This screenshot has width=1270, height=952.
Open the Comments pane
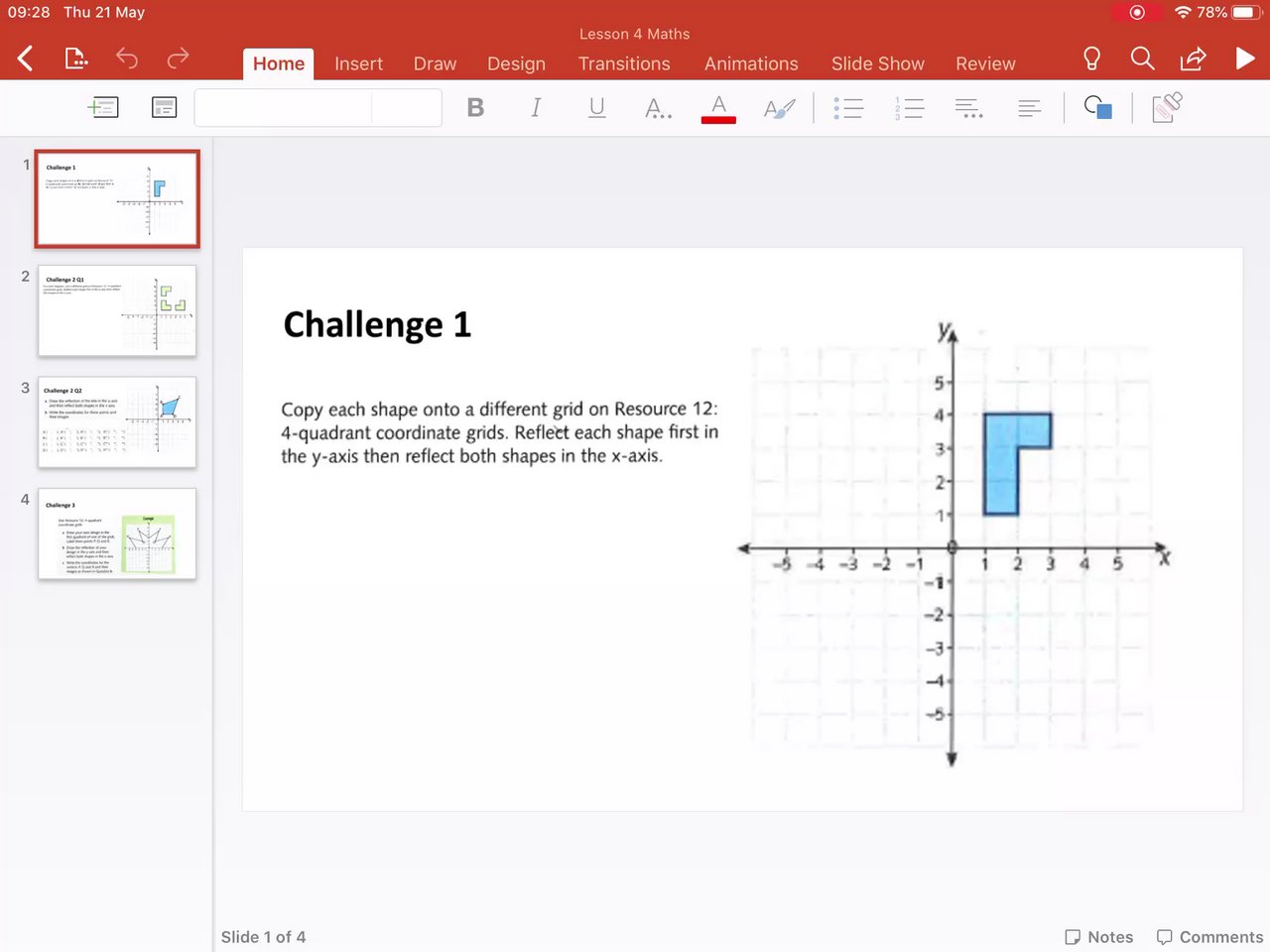1209,937
